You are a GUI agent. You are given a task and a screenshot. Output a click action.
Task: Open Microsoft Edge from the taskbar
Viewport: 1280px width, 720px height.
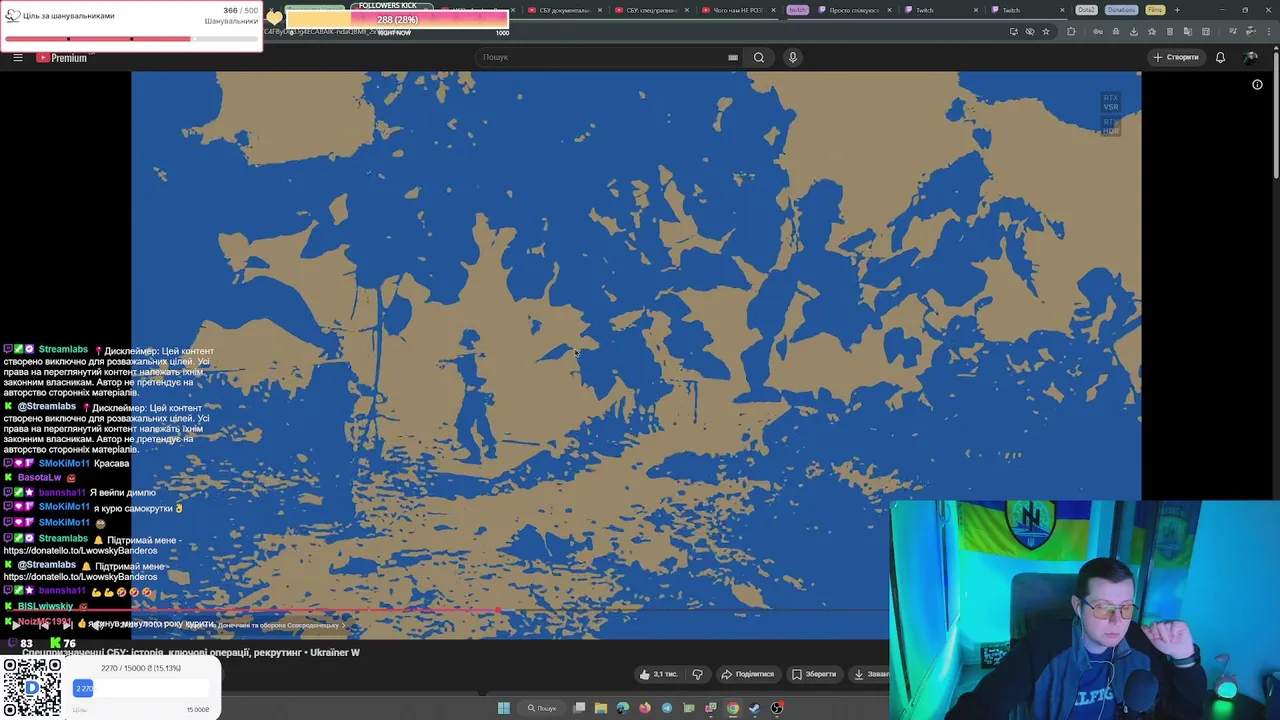pyautogui.click(x=623, y=708)
